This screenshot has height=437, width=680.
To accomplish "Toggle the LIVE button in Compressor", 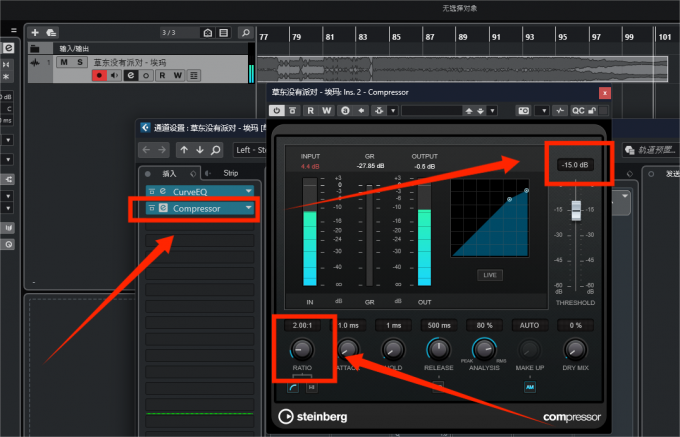I will 490,275.
